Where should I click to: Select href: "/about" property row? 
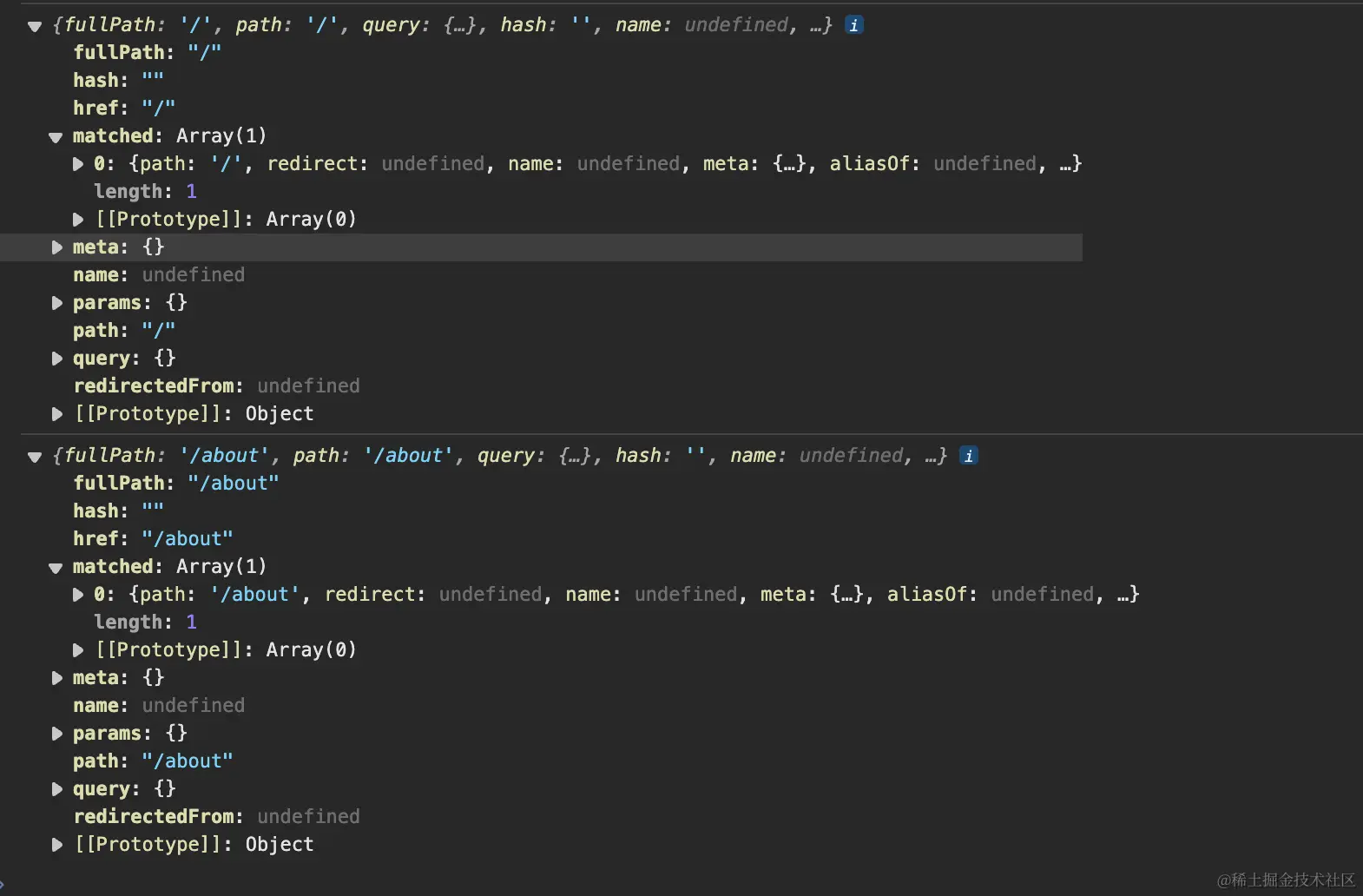pos(153,539)
